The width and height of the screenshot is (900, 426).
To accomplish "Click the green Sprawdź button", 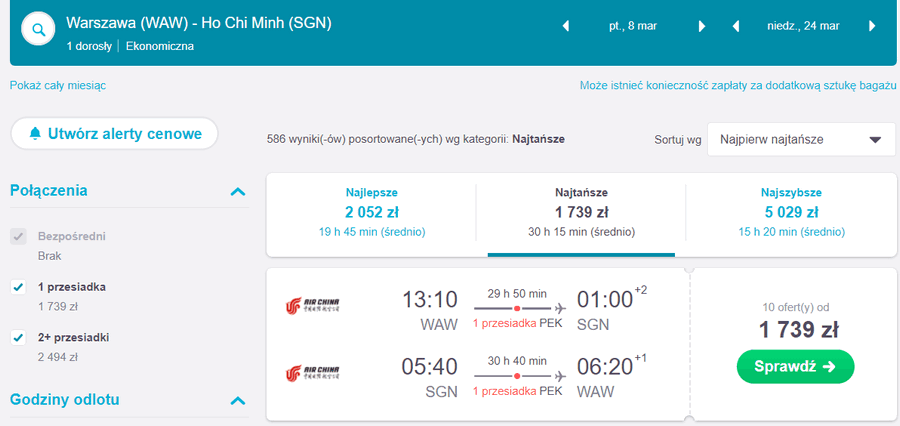I will (x=795, y=366).
